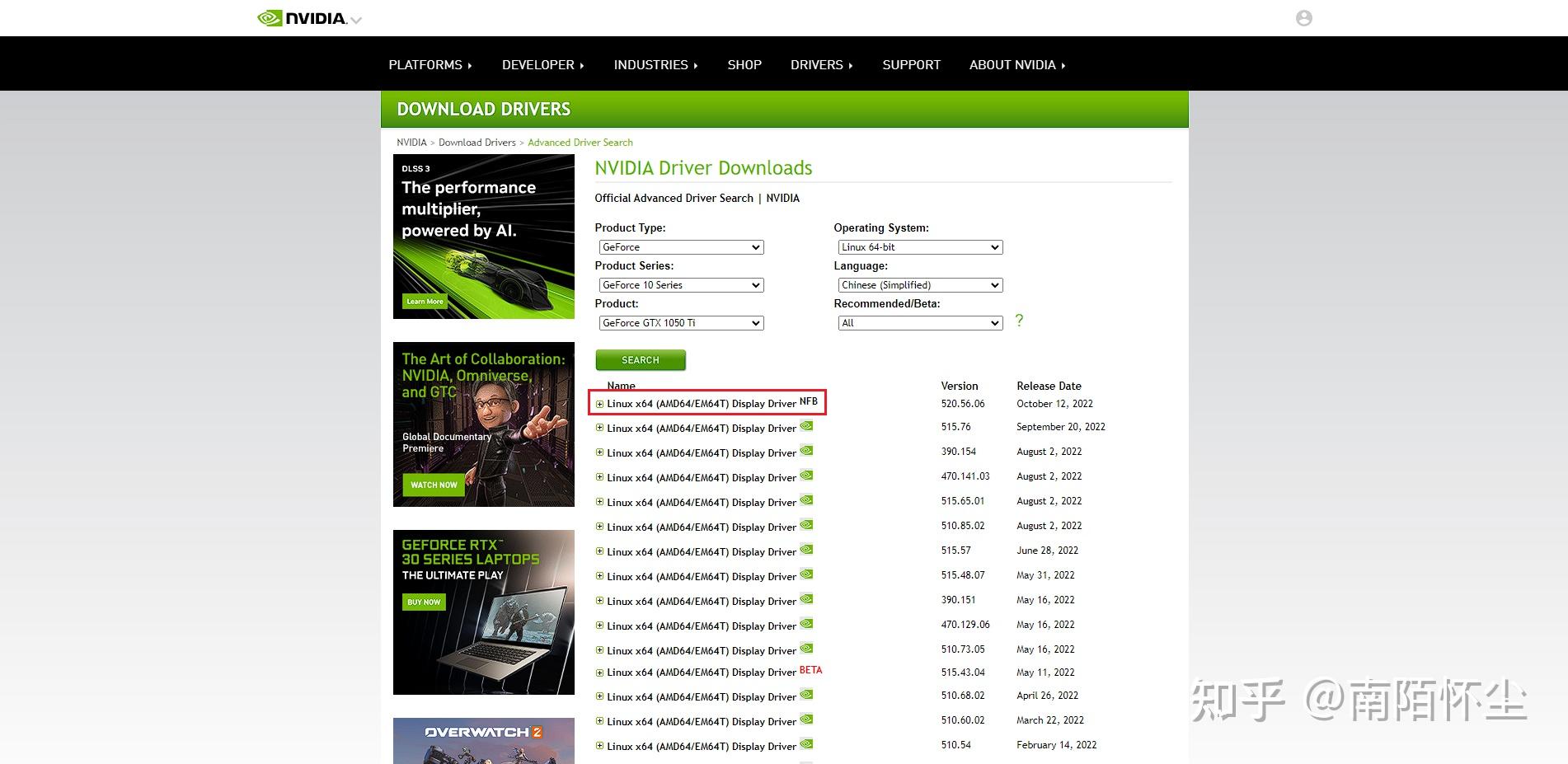Open the ABOUT NVIDIA menu
The width and height of the screenshot is (1568, 764).
1017,64
